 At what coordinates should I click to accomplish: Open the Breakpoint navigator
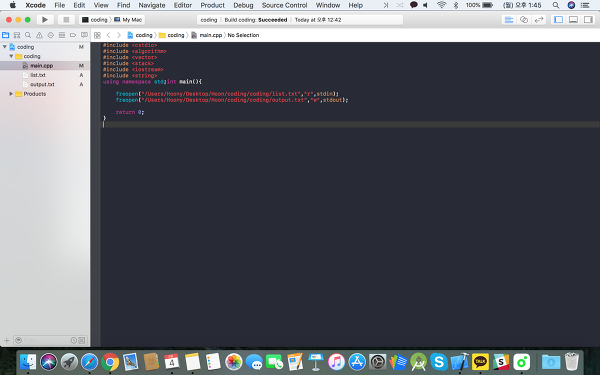click(x=73, y=35)
